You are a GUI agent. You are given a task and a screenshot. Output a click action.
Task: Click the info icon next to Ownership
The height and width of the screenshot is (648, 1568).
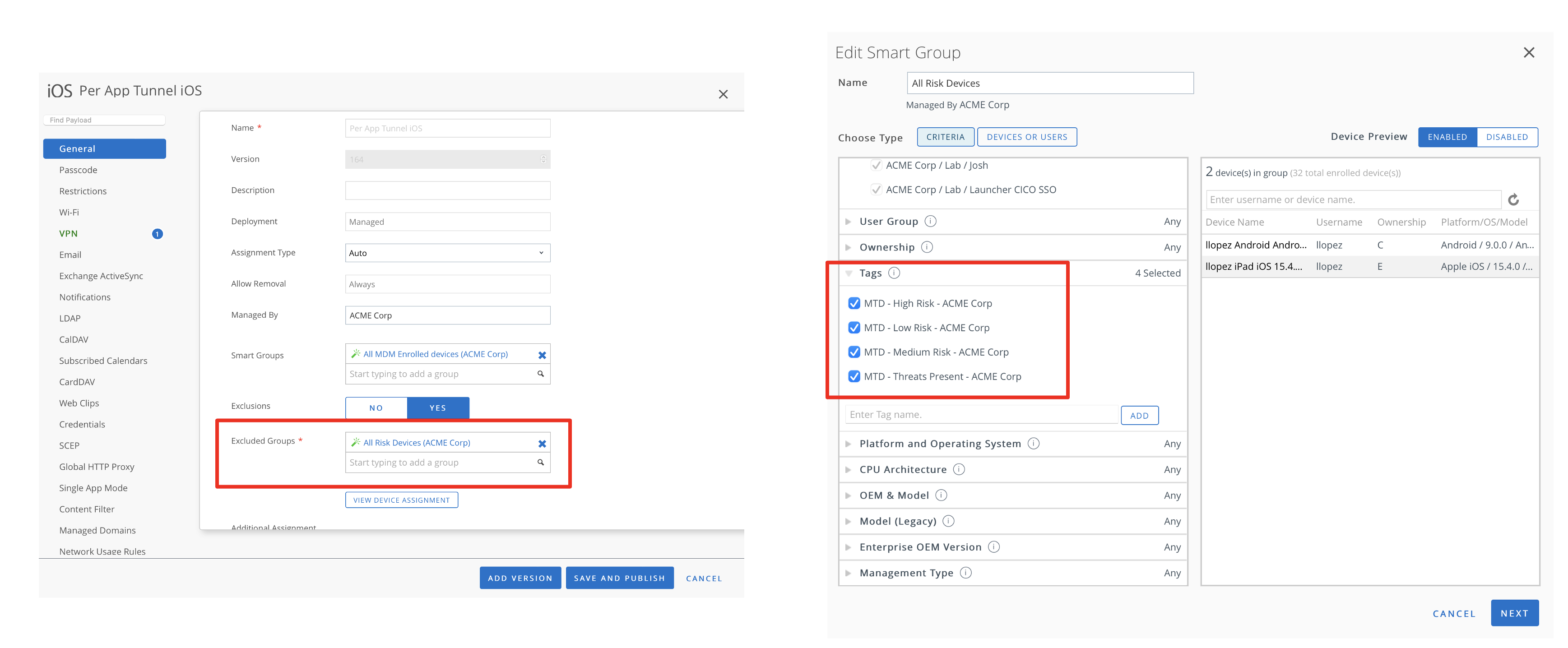(x=928, y=247)
